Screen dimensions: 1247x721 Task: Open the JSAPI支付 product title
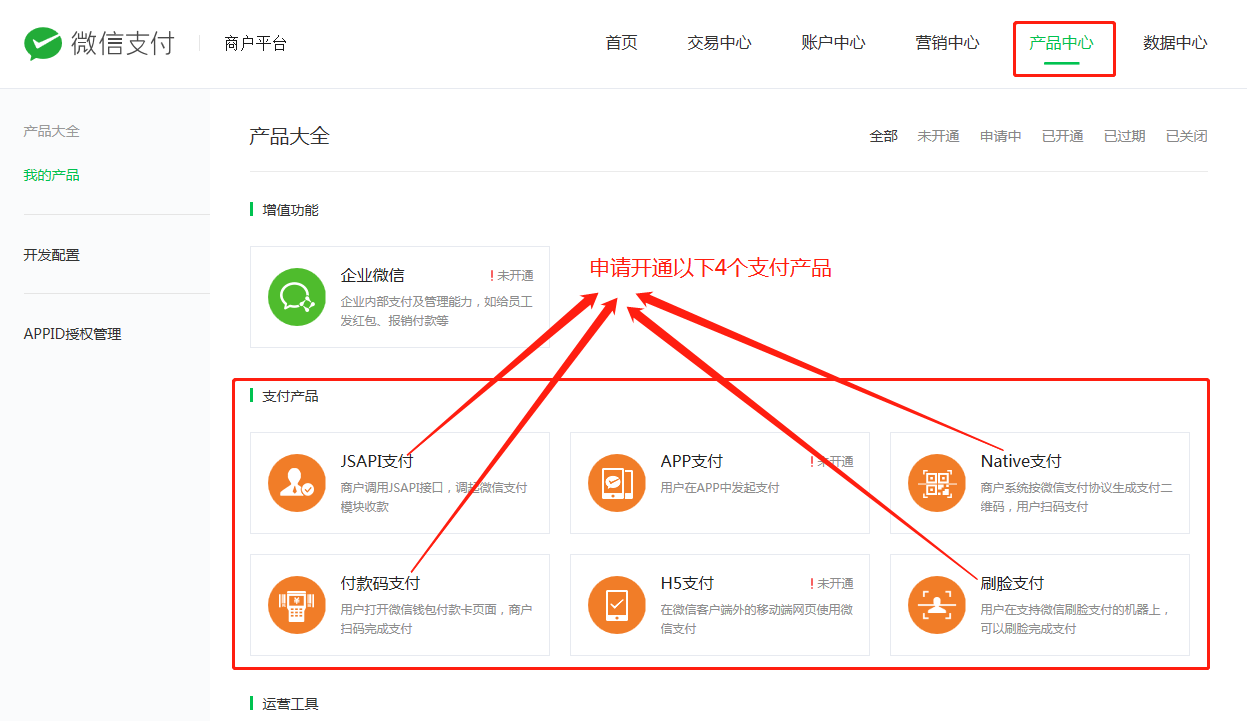point(376,461)
